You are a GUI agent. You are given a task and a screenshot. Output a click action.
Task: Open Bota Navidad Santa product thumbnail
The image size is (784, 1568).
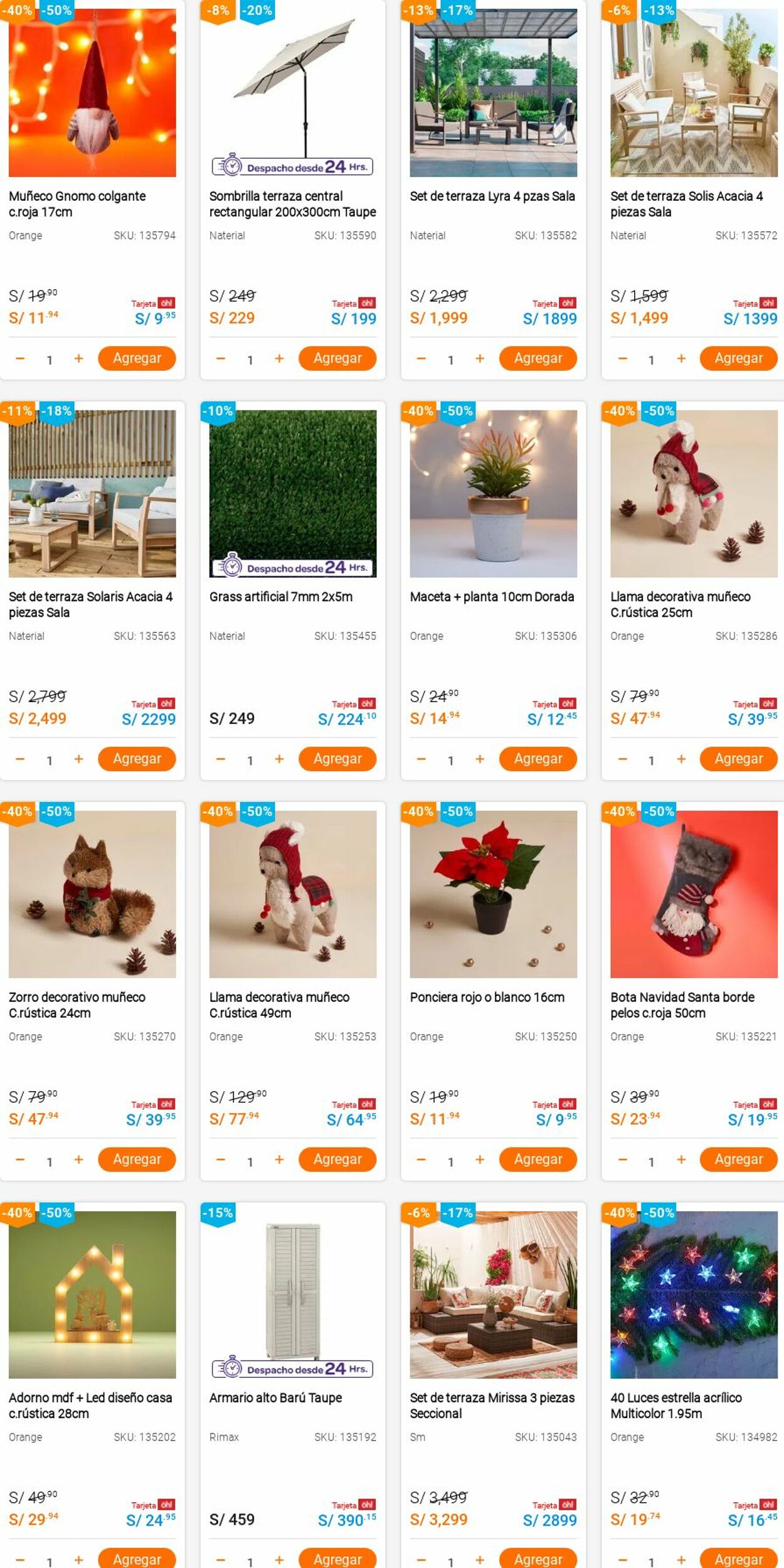coord(694,894)
